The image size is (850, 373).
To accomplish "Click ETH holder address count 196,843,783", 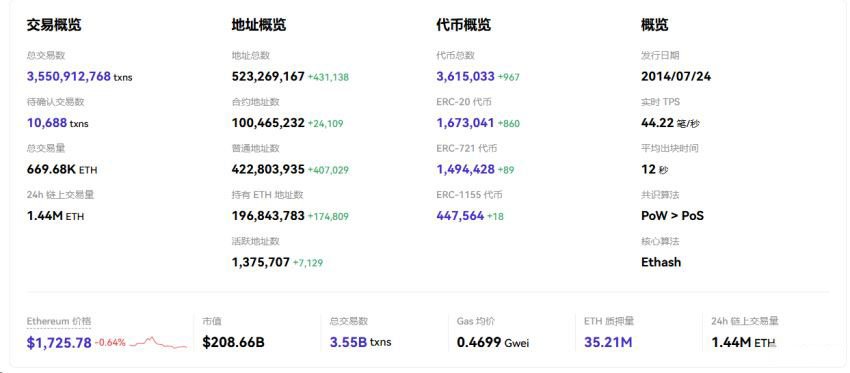I will tap(268, 216).
